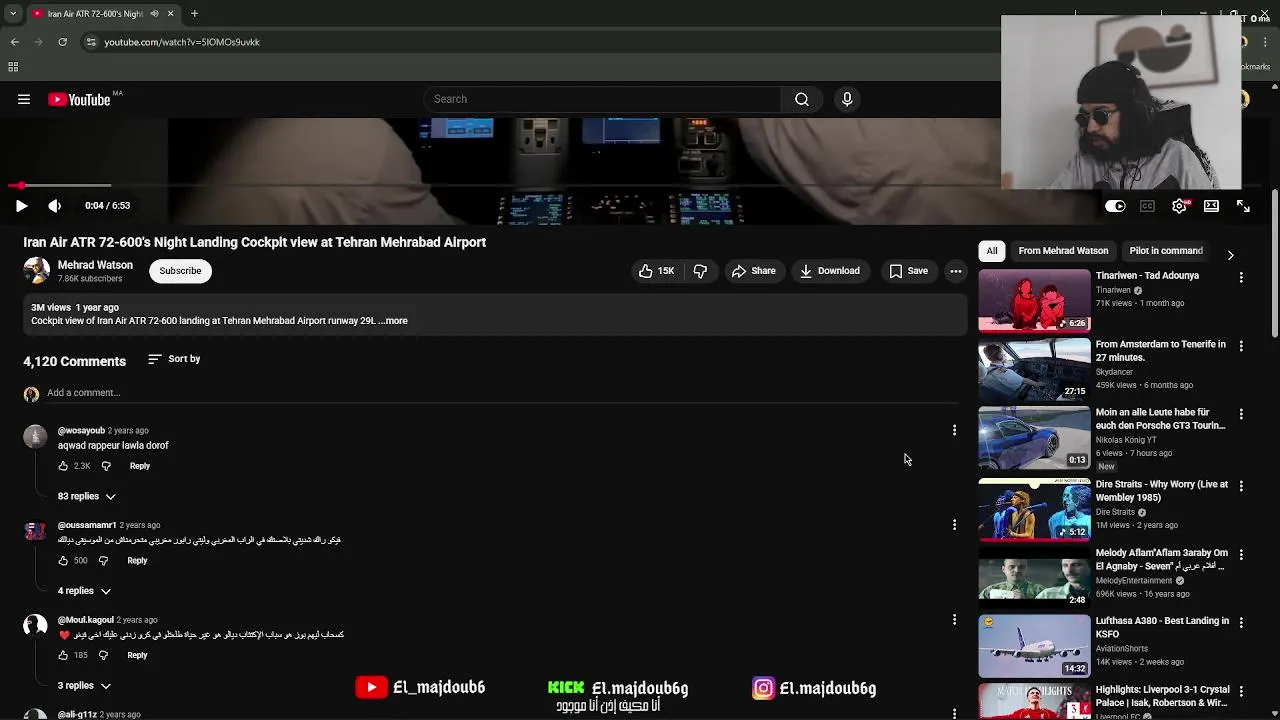Click the search magnifier button
Viewport: 1280px width, 720px height.
(802, 99)
